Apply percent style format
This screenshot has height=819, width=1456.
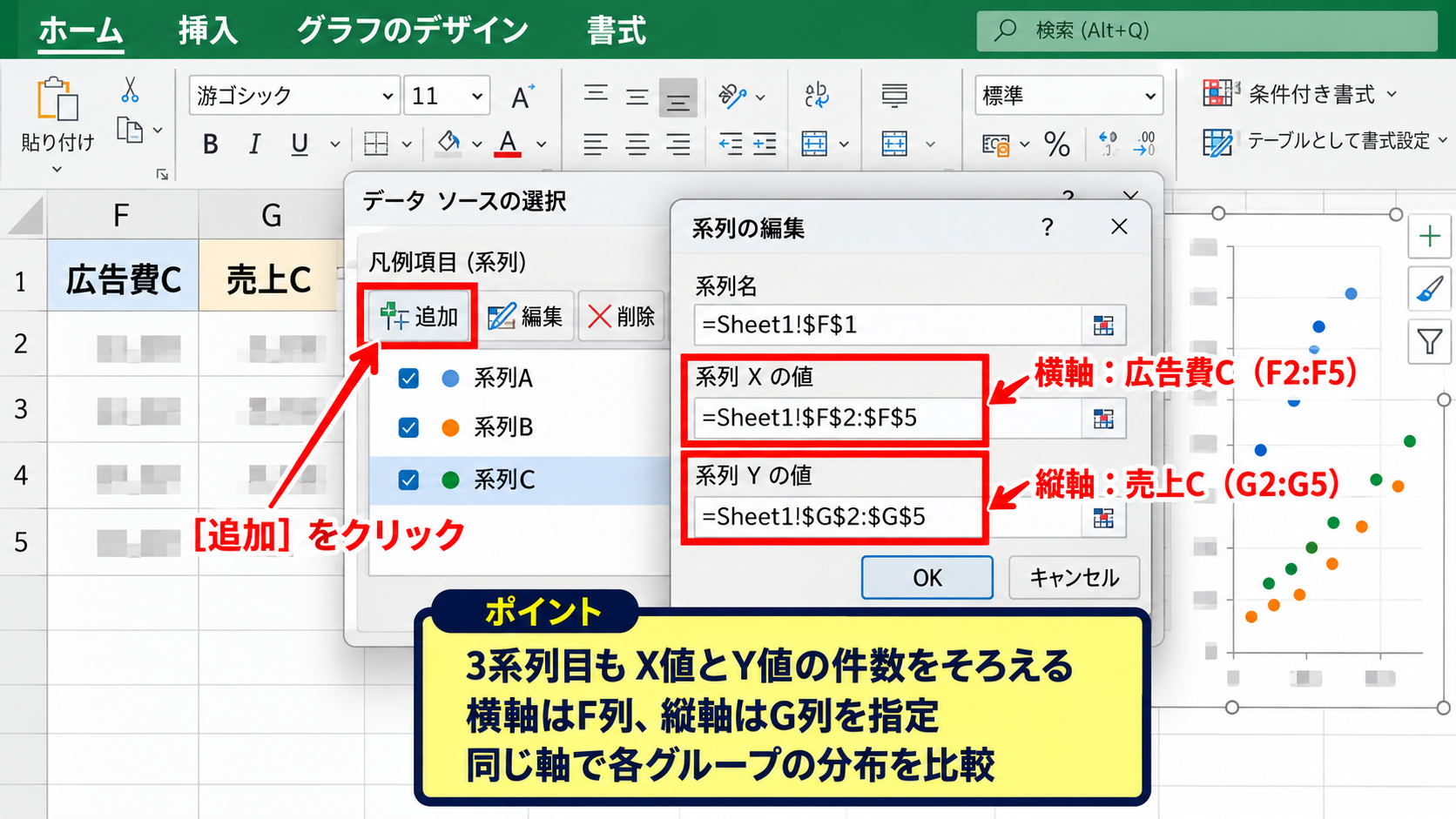pos(1057,144)
